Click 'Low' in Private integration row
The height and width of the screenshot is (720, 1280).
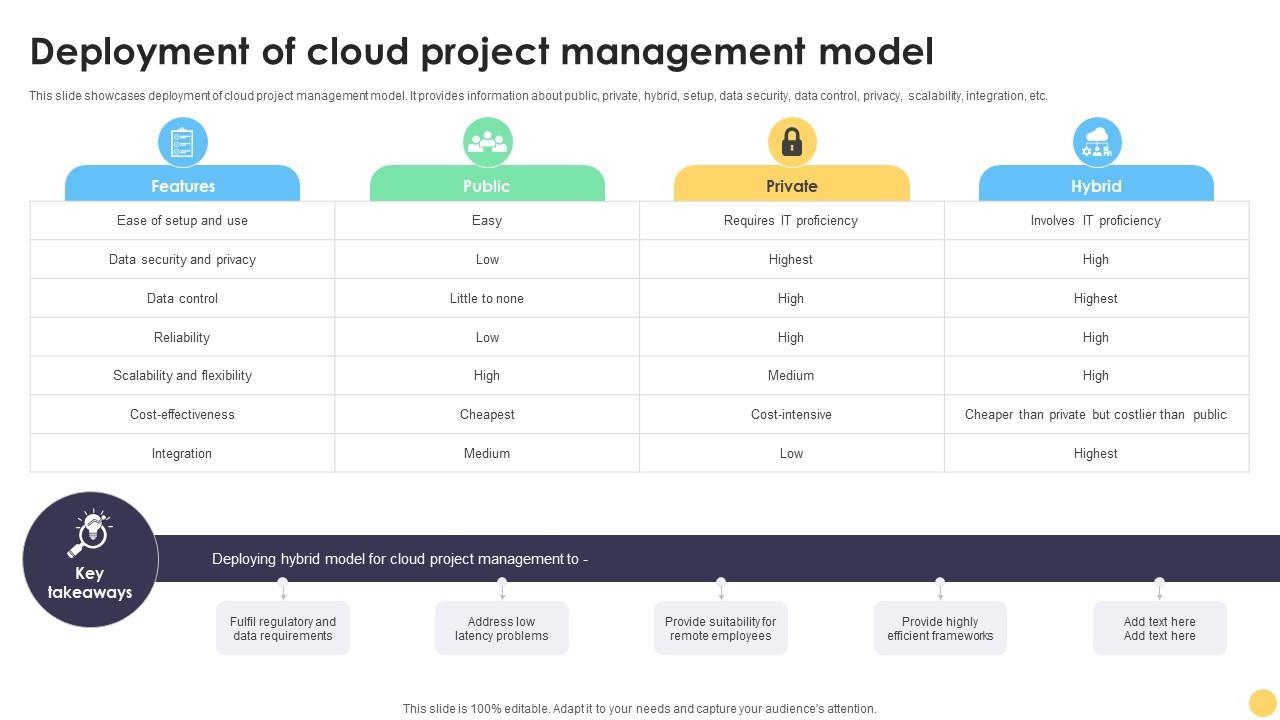[791, 453]
